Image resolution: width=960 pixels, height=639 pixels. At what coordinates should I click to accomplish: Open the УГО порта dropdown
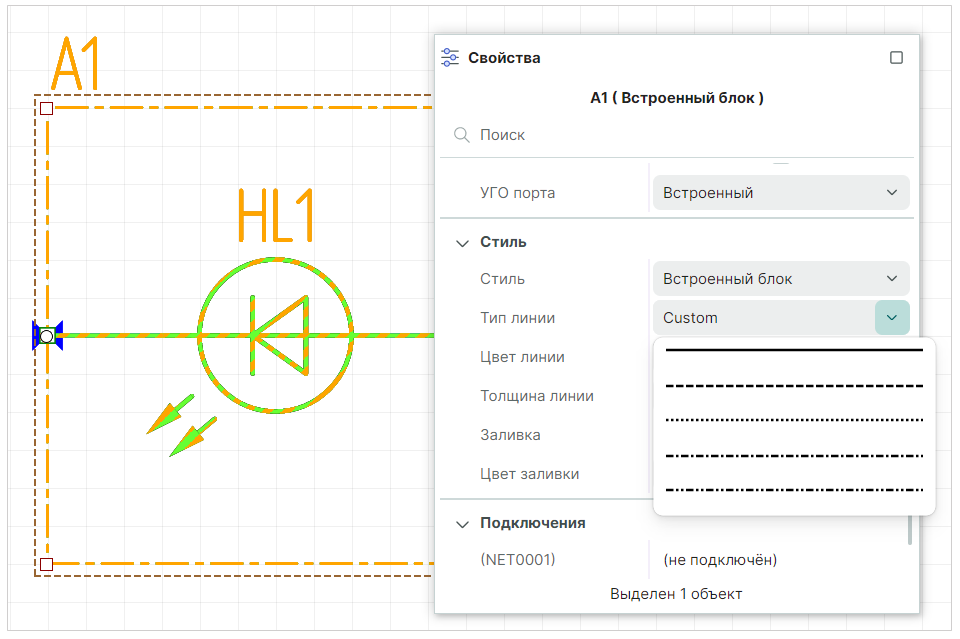(781, 193)
